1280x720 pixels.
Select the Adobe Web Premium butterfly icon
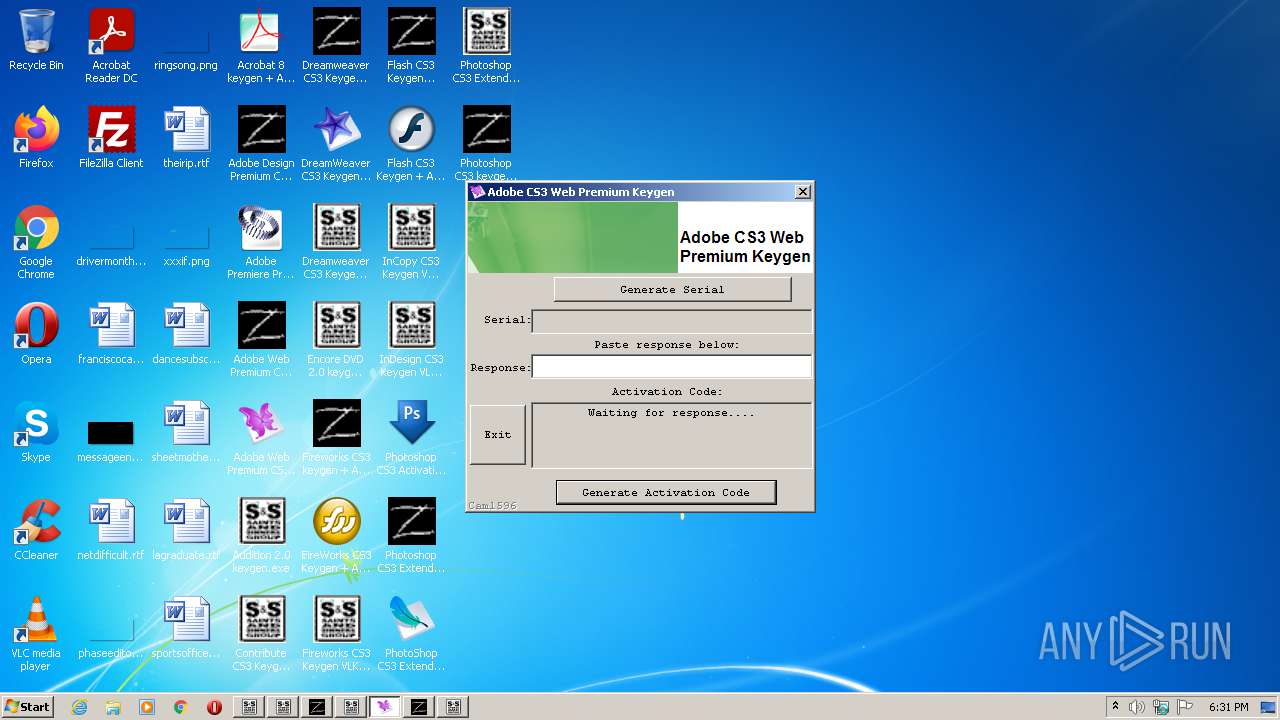point(261,439)
